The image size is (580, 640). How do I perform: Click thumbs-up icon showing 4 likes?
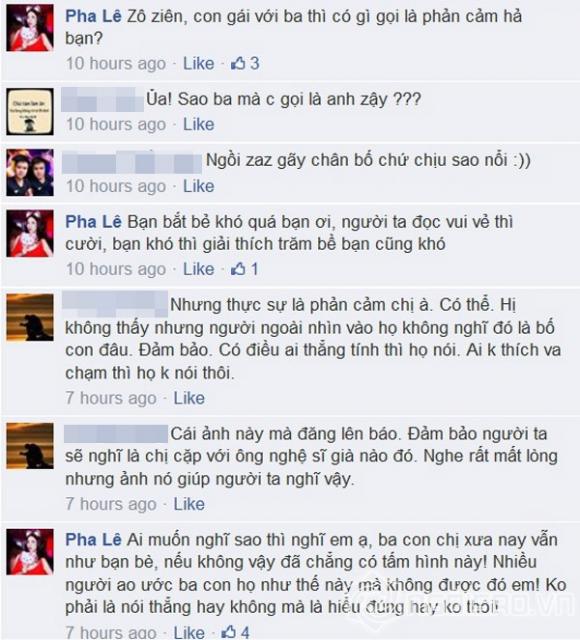click(x=229, y=632)
